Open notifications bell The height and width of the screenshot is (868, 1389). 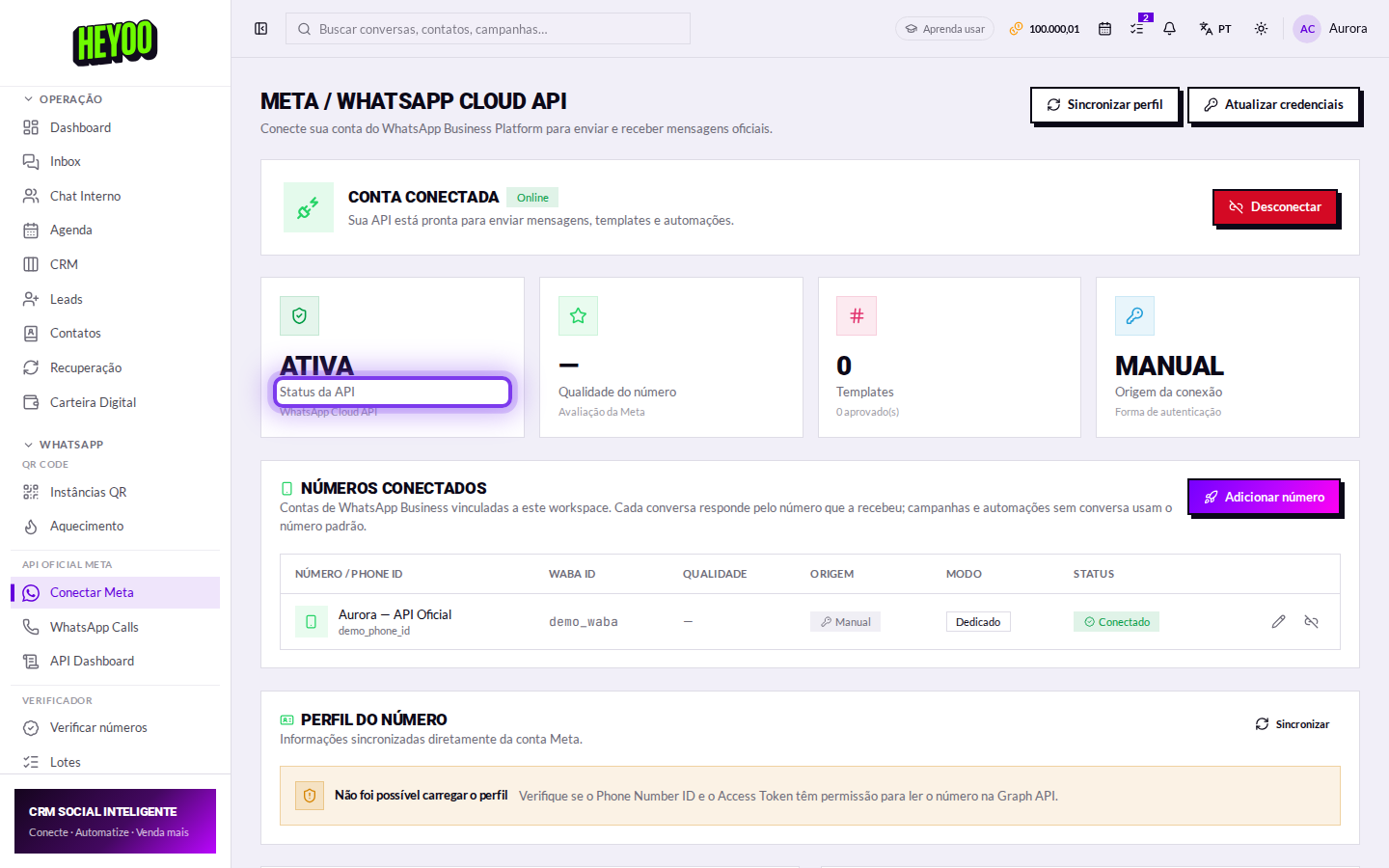1169,29
